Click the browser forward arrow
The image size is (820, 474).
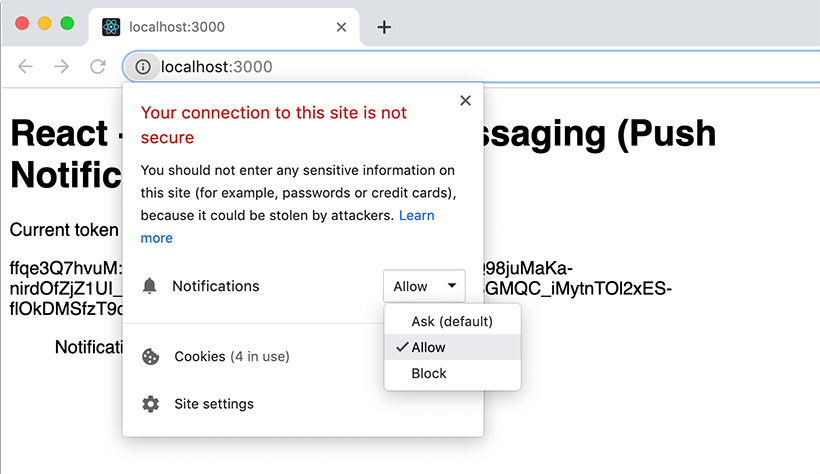click(62, 67)
